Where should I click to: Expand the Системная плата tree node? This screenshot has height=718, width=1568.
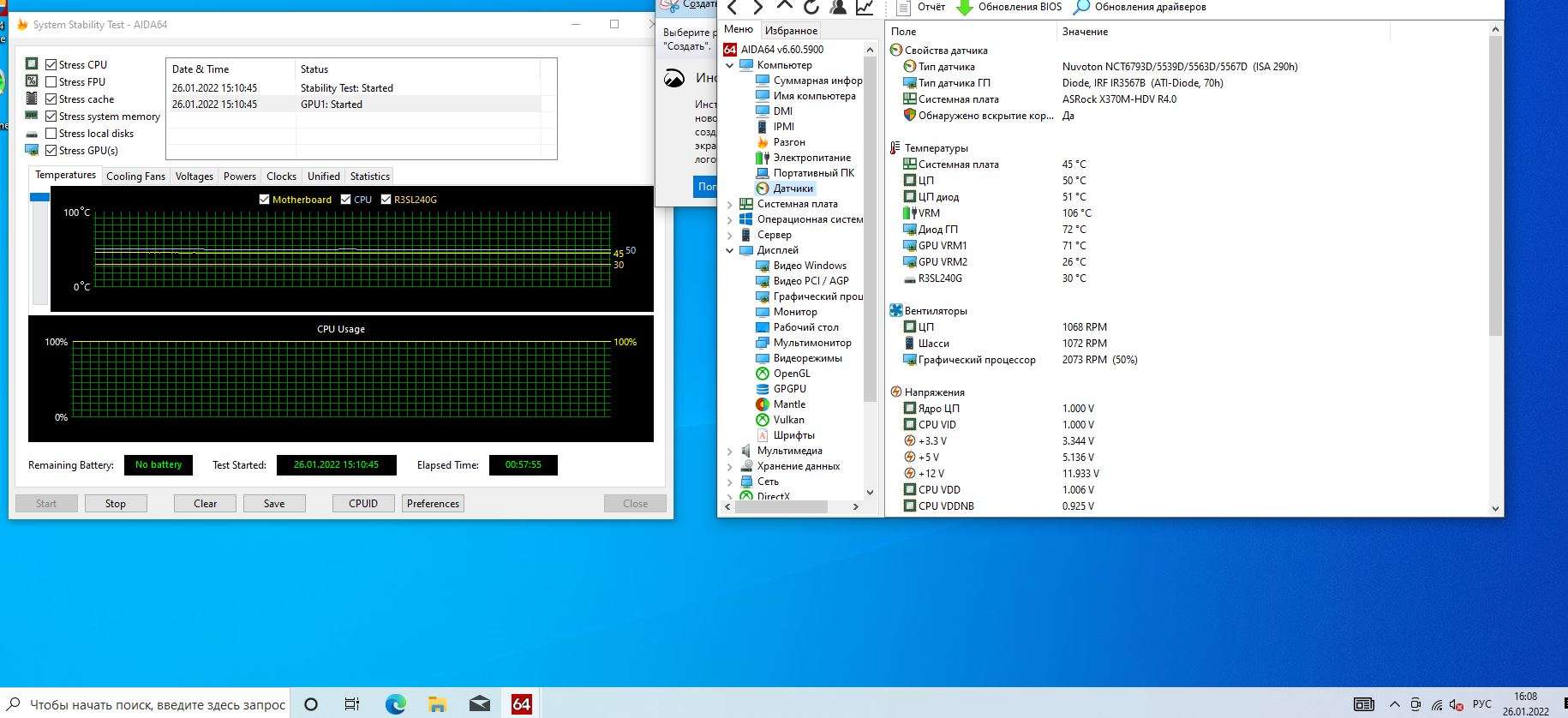(730, 204)
